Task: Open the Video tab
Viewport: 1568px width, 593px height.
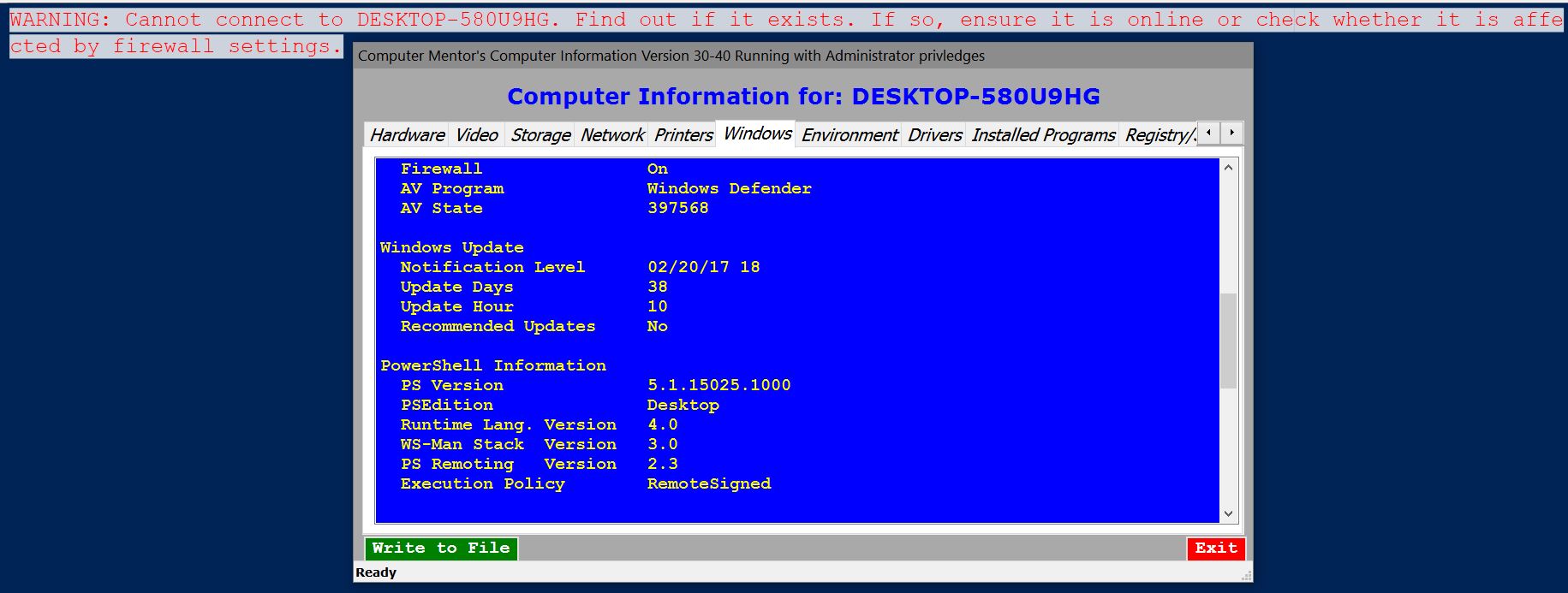Action: point(476,135)
